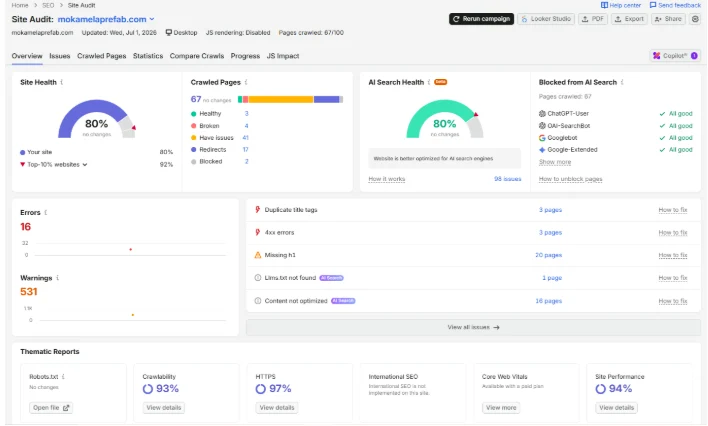Click View more under Core Web Vitals
The height and width of the screenshot is (426, 708).
(x=501, y=408)
